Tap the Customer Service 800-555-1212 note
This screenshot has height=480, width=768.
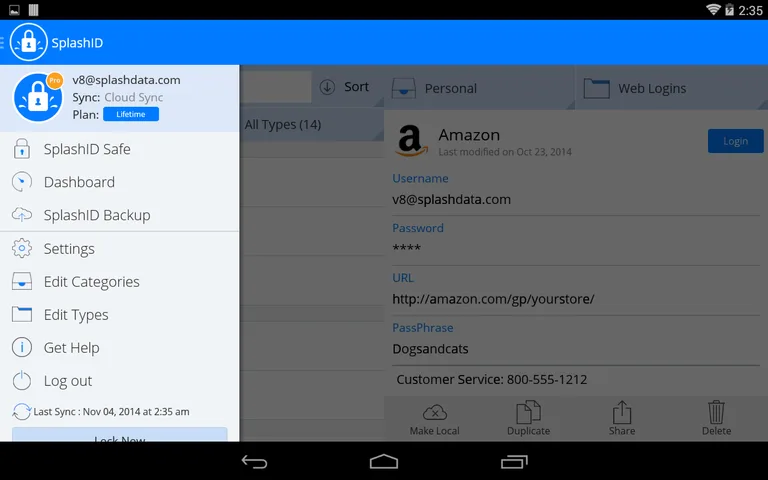(x=492, y=379)
